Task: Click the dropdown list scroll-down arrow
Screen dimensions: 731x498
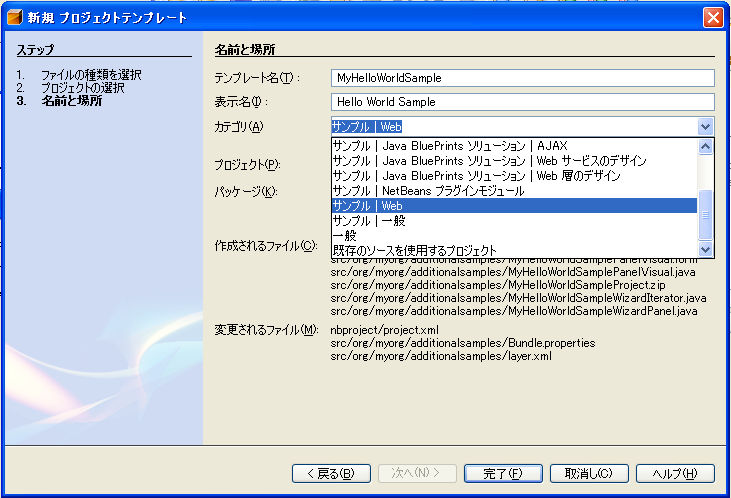Action: [x=705, y=249]
